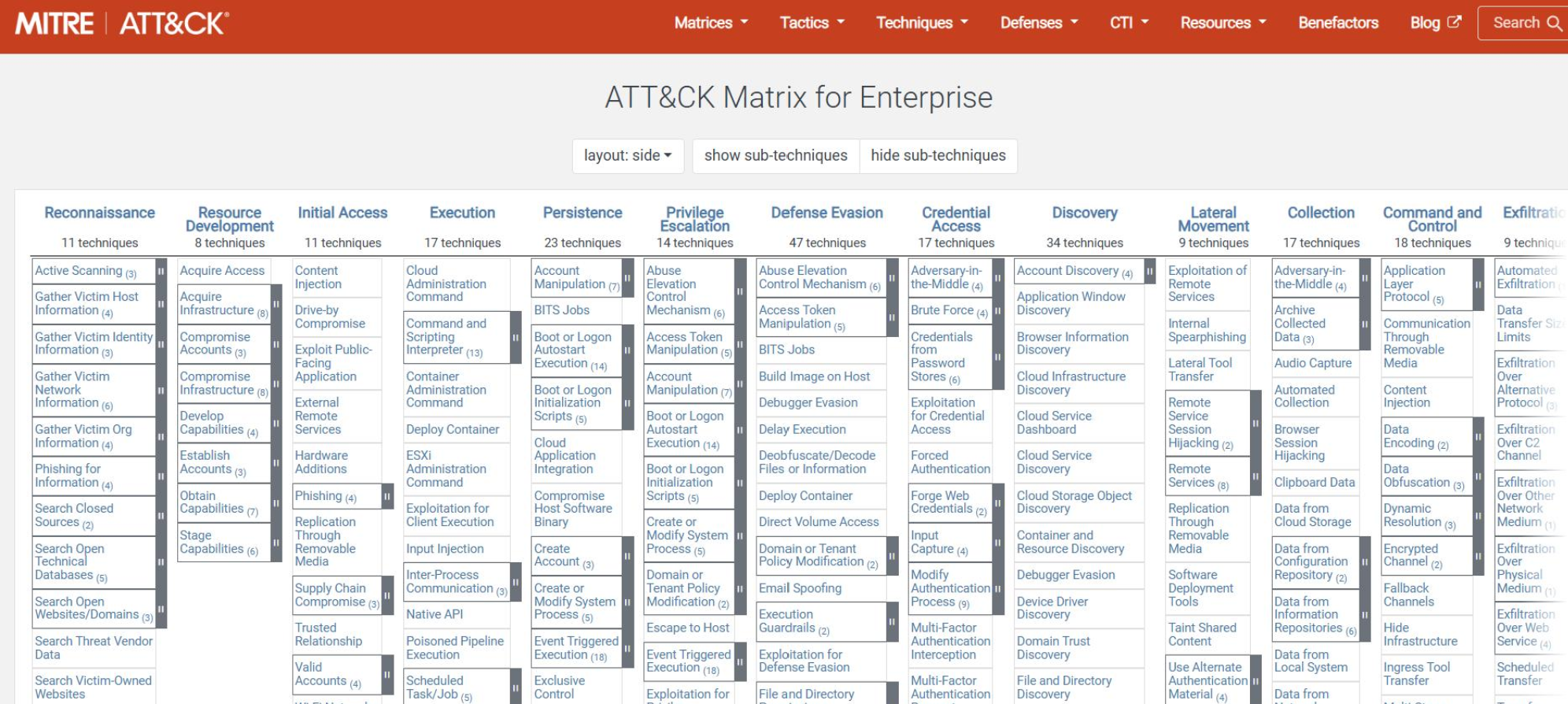Screen dimensions: 1568x704
Task: Expand sub-techniques handle beside Data Encoding
Action: pos(1478,436)
